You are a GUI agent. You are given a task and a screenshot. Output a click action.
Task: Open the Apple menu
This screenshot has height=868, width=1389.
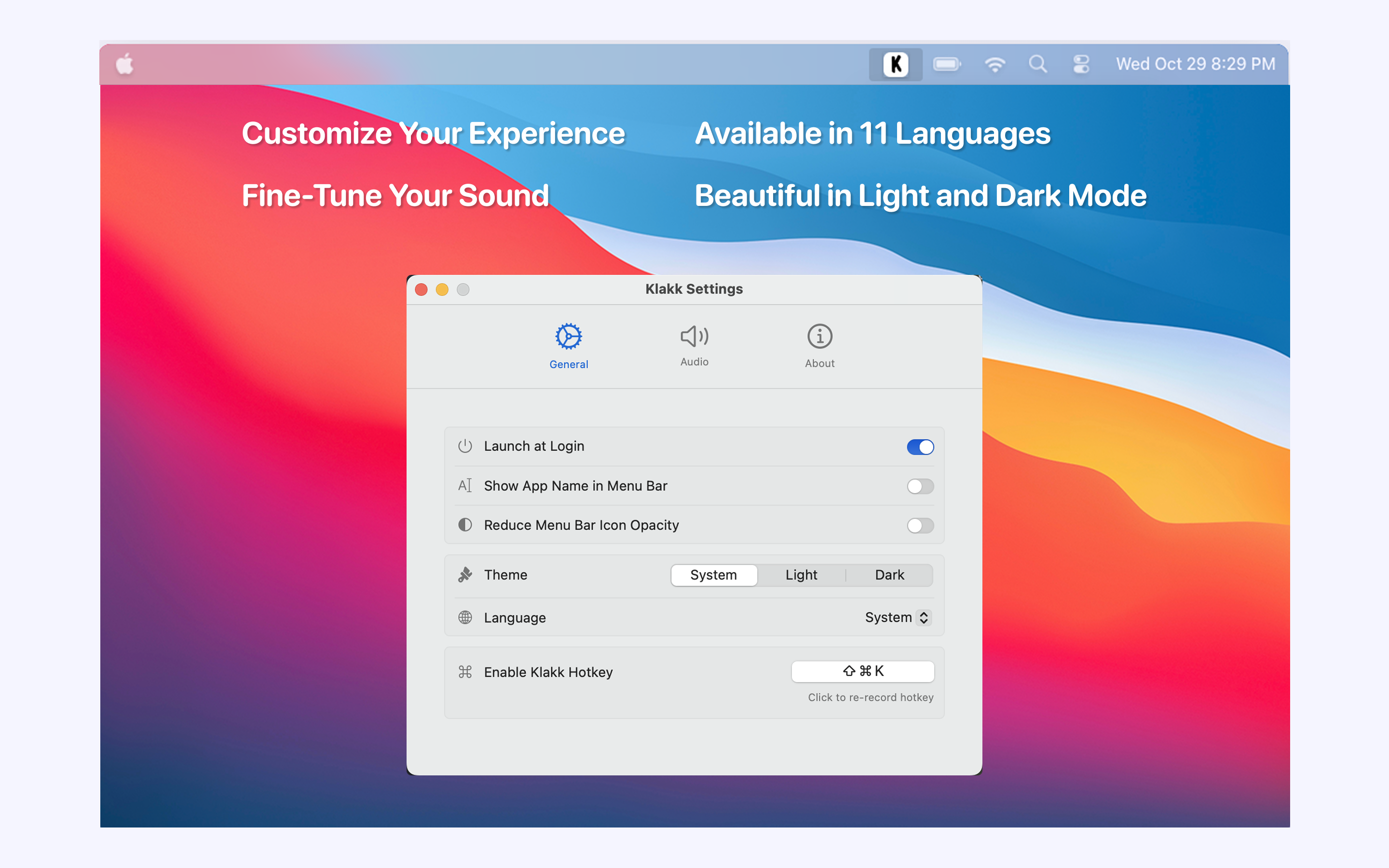point(125,64)
